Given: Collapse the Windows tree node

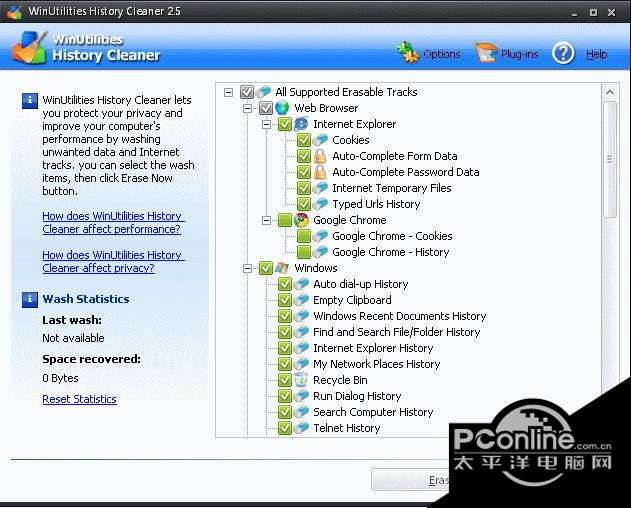Looking at the screenshot, I should point(247,268).
